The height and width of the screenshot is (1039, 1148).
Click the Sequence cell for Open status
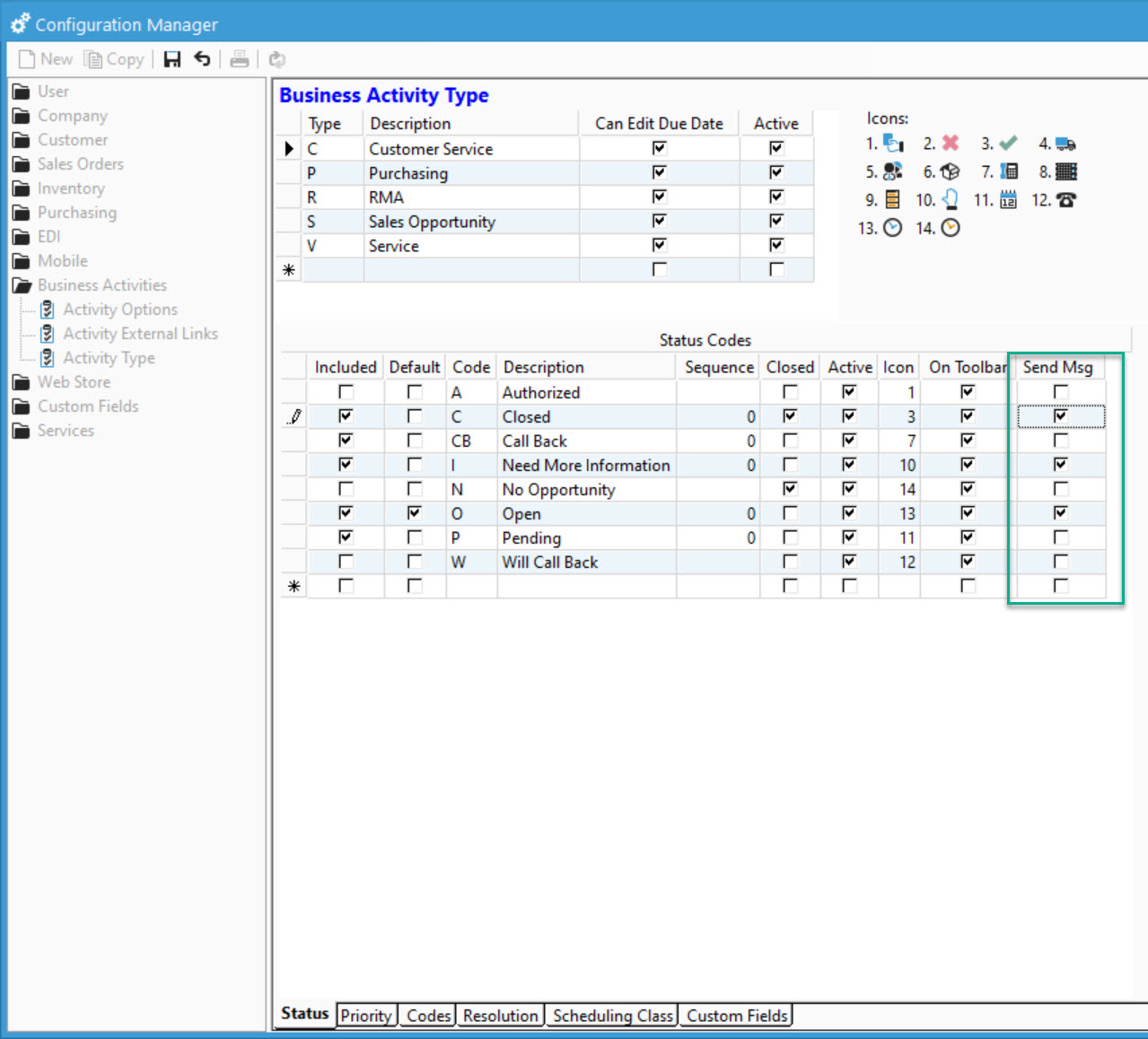coord(718,514)
